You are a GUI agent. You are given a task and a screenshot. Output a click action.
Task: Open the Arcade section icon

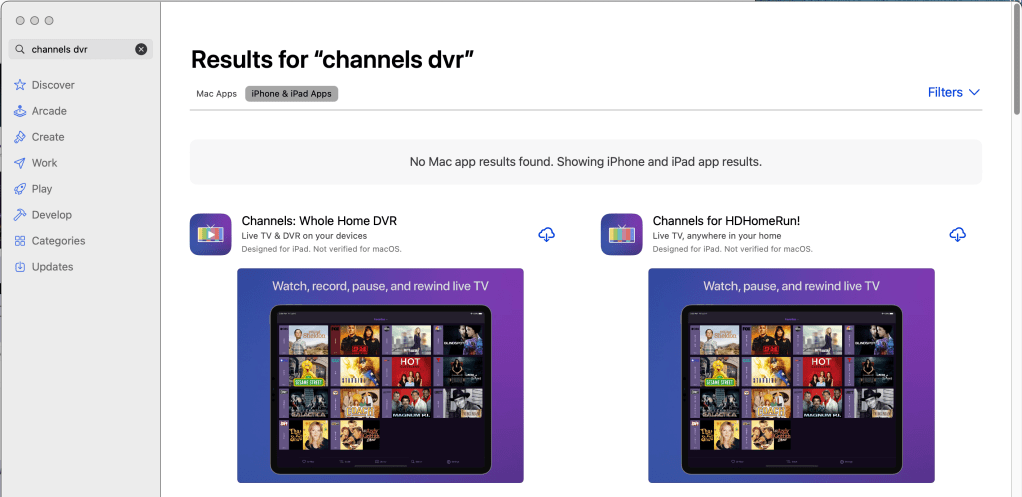pyautogui.click(x=20, y=111)
